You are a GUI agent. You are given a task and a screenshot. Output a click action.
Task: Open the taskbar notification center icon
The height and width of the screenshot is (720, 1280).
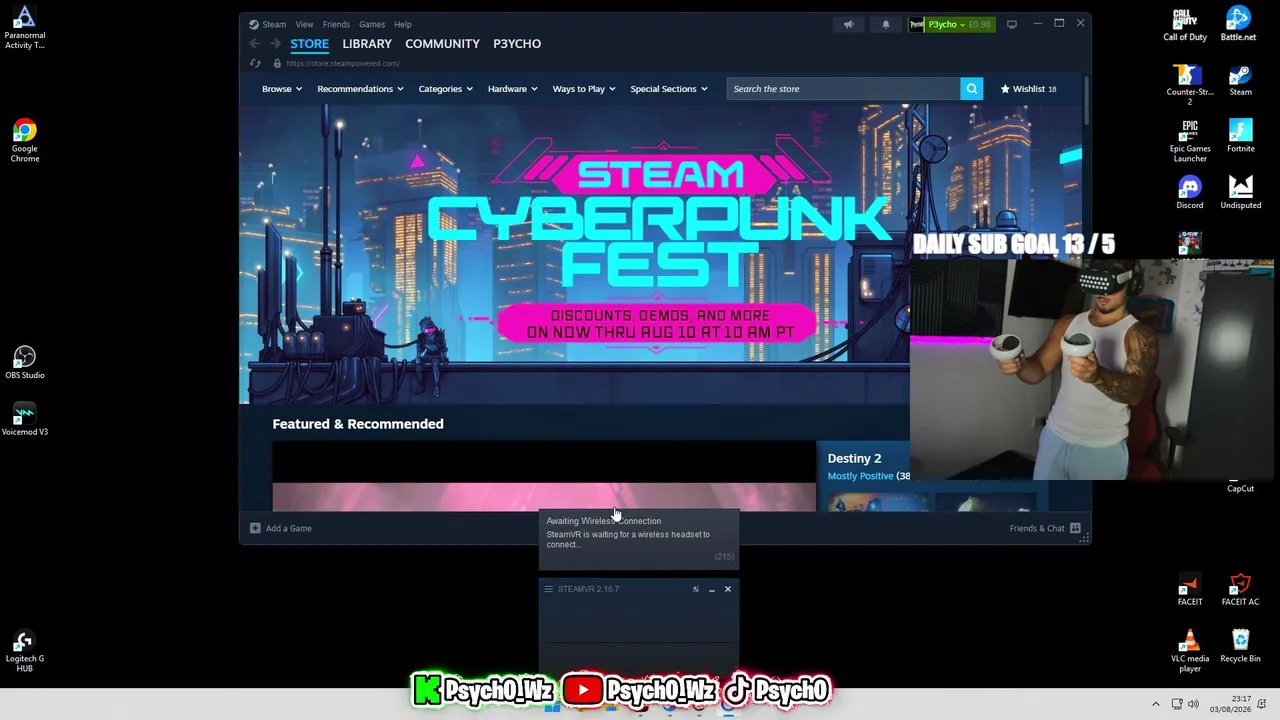pos(1263,704)
